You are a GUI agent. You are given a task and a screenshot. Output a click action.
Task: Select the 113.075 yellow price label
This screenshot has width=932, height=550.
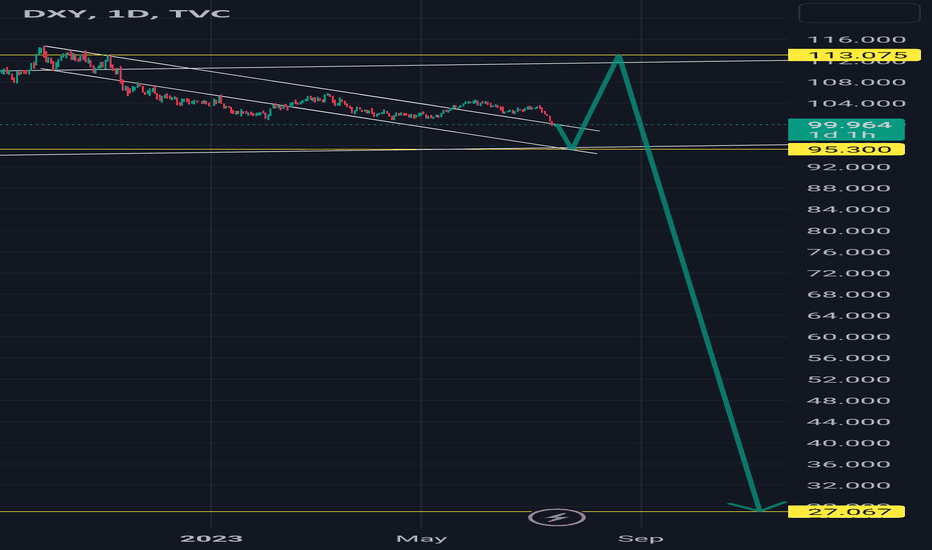tap(854, 55)
